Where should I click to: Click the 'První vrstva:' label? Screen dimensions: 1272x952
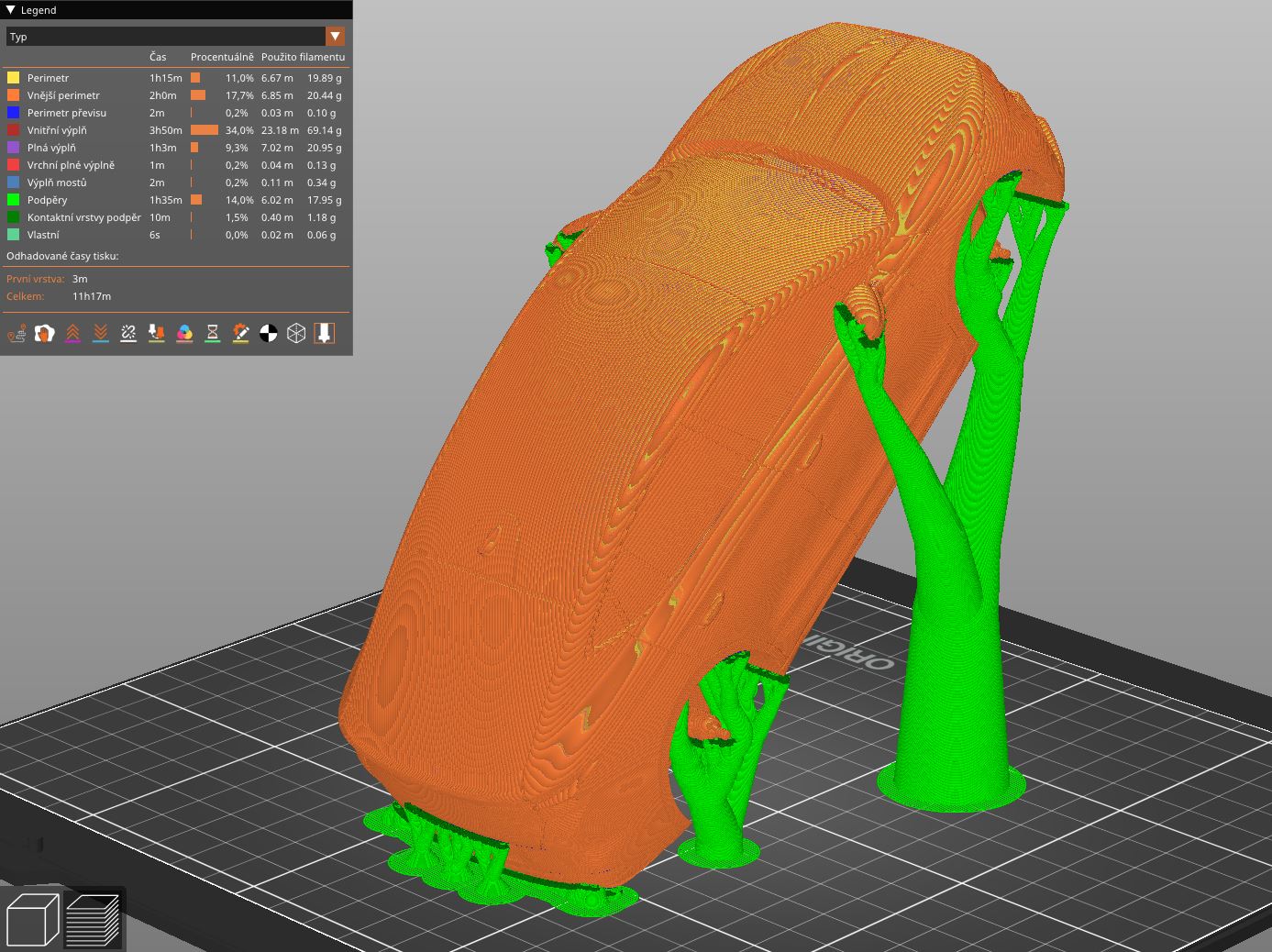pyautogui.click(x=36, y=279)
